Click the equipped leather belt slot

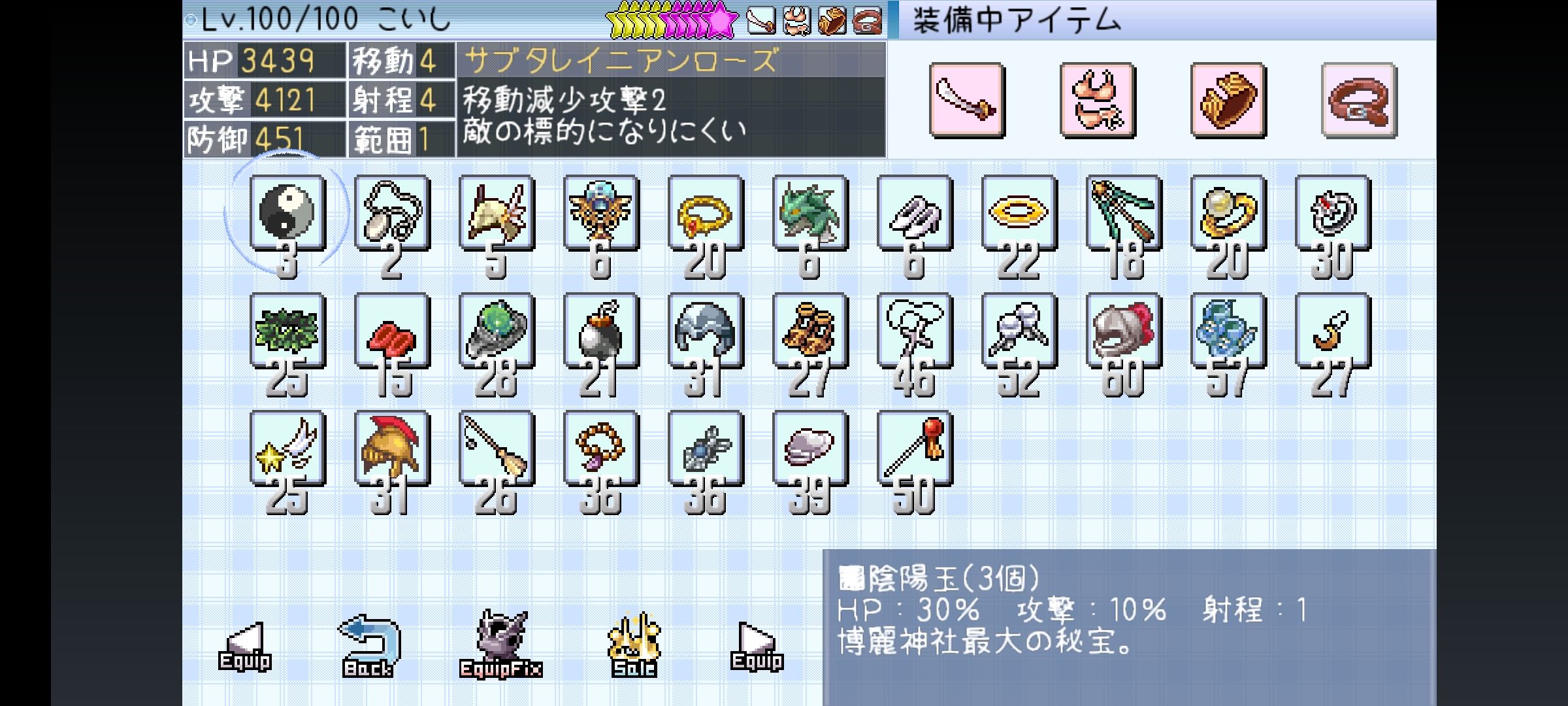[1359, 100]
